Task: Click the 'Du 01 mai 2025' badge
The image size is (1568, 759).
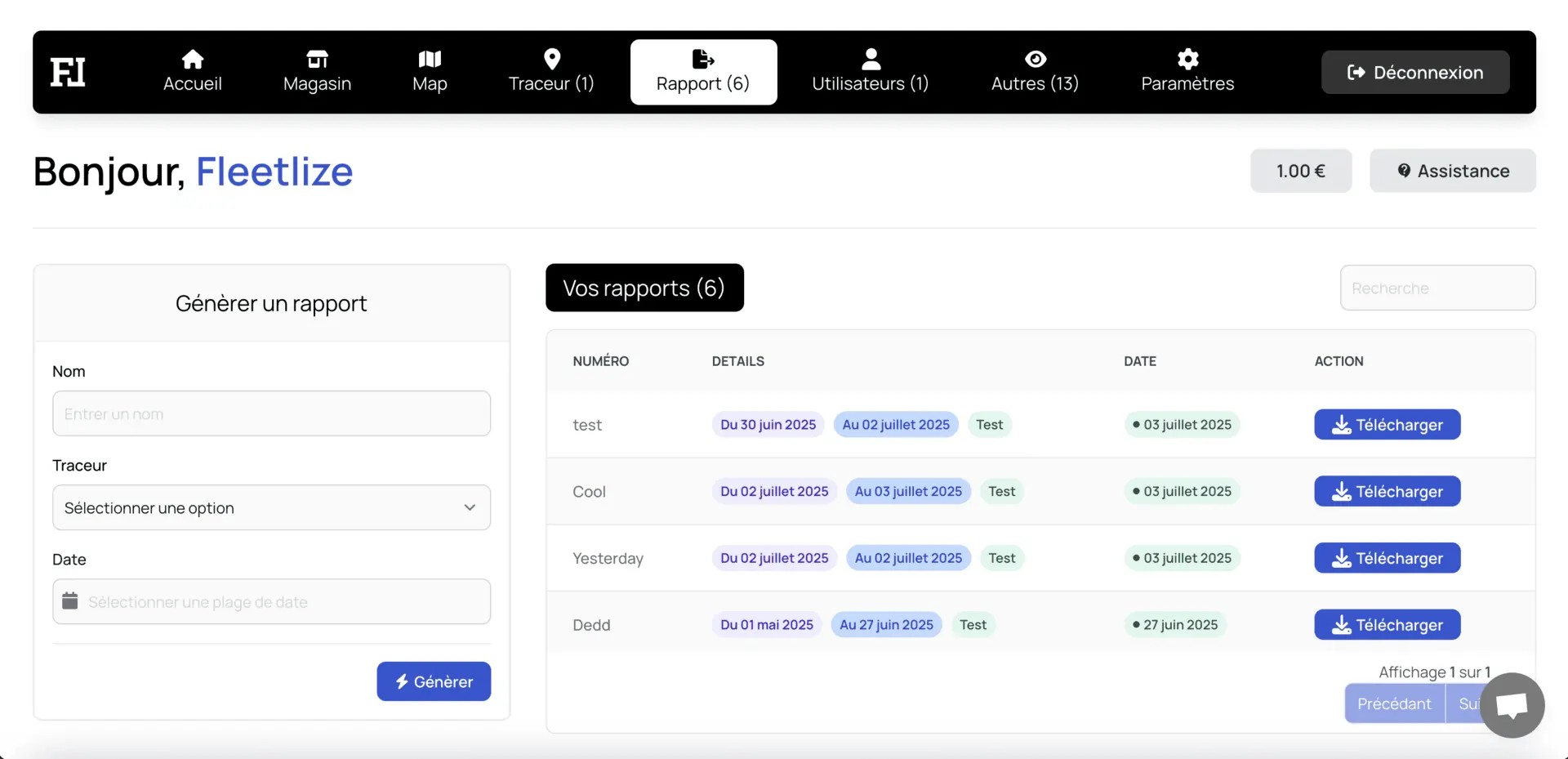Action: click(x=767, y=625)
